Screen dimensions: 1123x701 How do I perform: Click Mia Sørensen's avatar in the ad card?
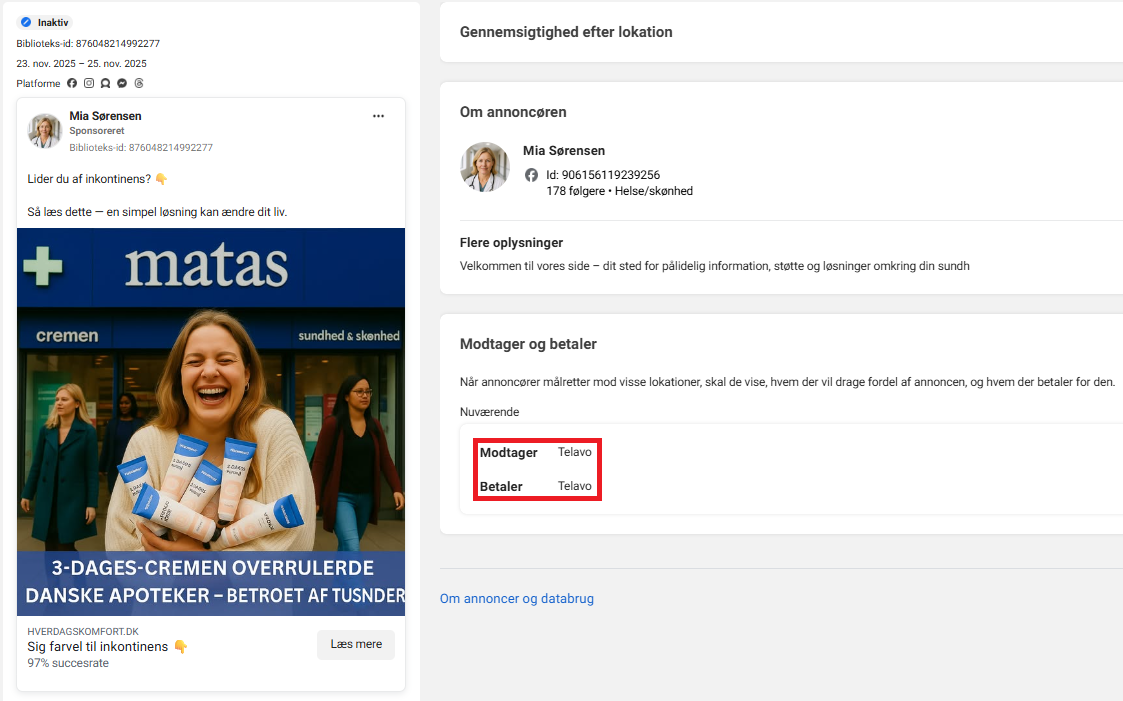[45, 131]
